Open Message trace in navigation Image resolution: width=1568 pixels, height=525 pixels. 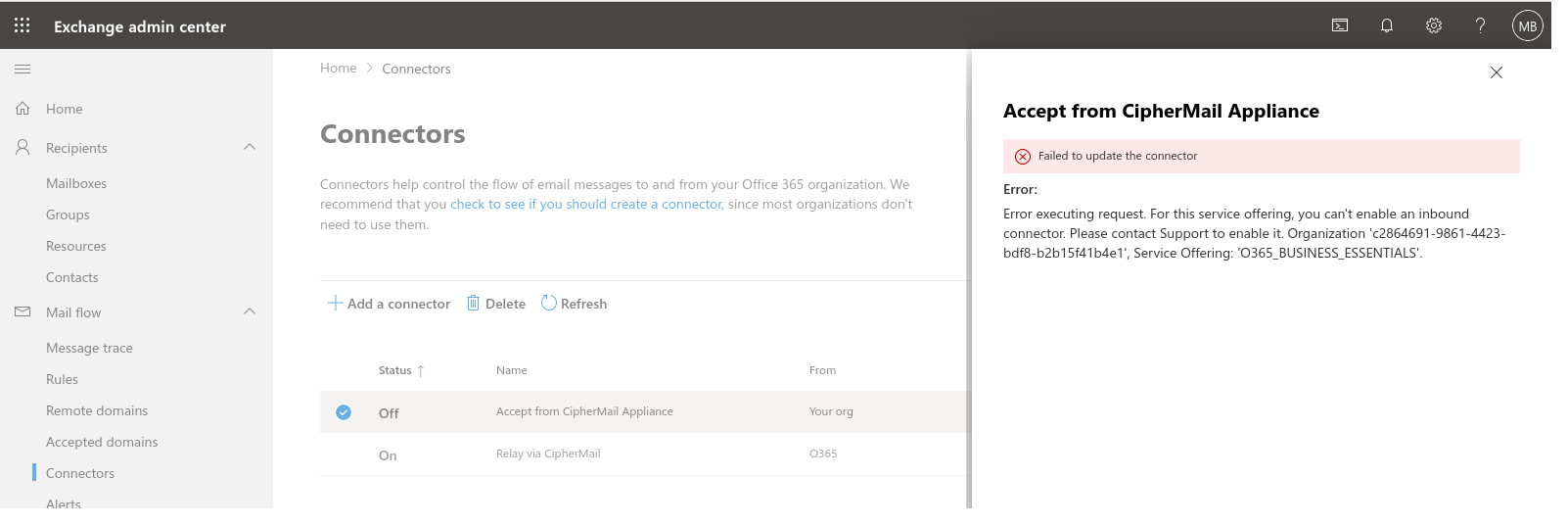89,348
